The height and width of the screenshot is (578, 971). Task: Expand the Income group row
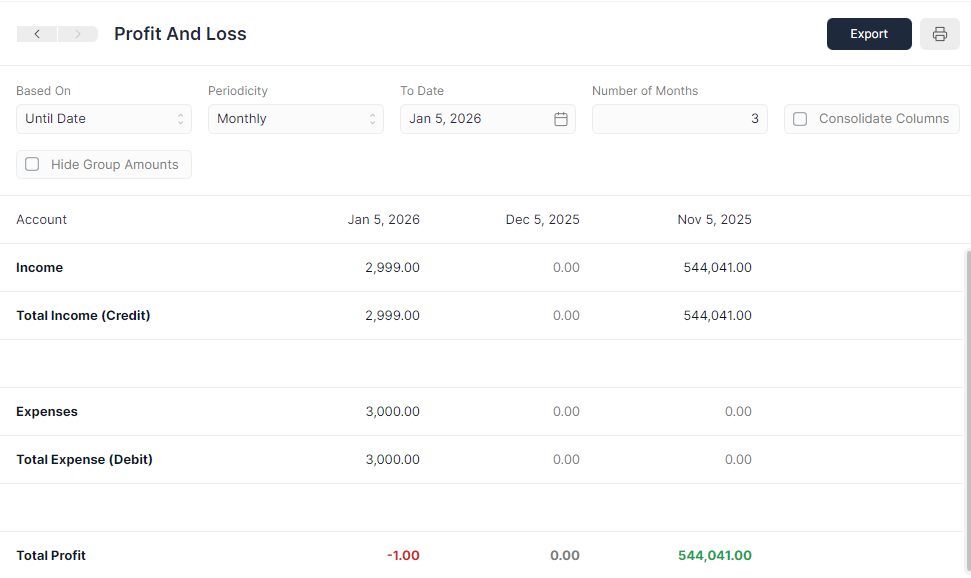(x=39, y=267)
